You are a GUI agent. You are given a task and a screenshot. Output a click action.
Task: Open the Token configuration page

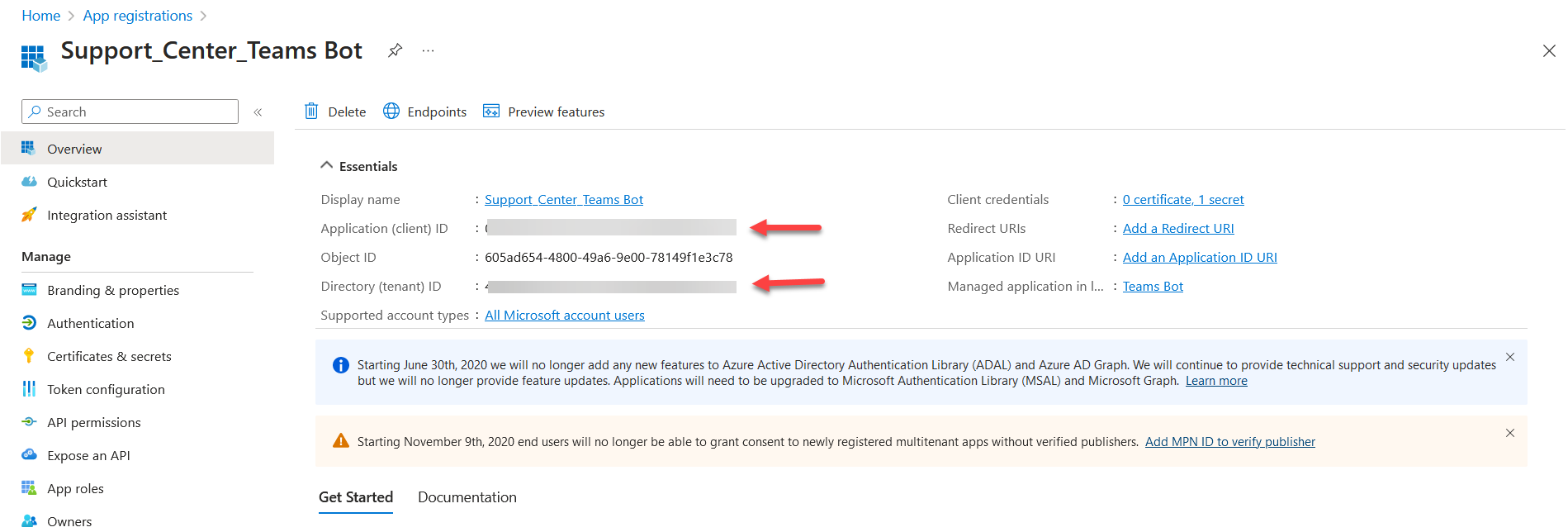pyautogui.click(x=106, y=389)
